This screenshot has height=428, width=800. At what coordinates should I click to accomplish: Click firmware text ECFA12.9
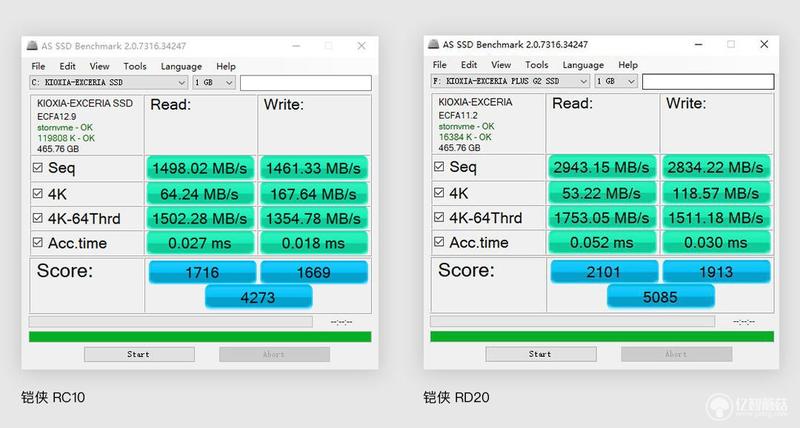pyautogui.click(x=56, y=116)
